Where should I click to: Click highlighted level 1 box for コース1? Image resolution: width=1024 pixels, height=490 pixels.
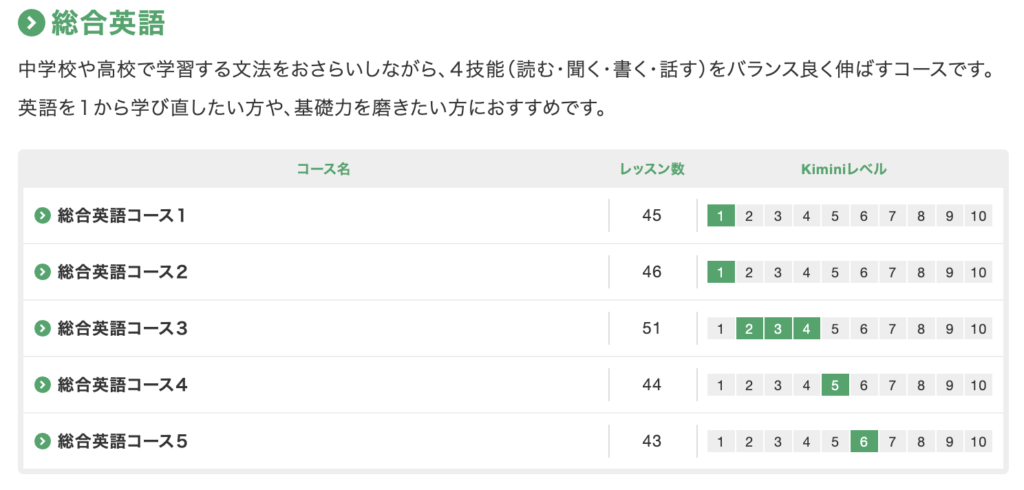[720, 216]
